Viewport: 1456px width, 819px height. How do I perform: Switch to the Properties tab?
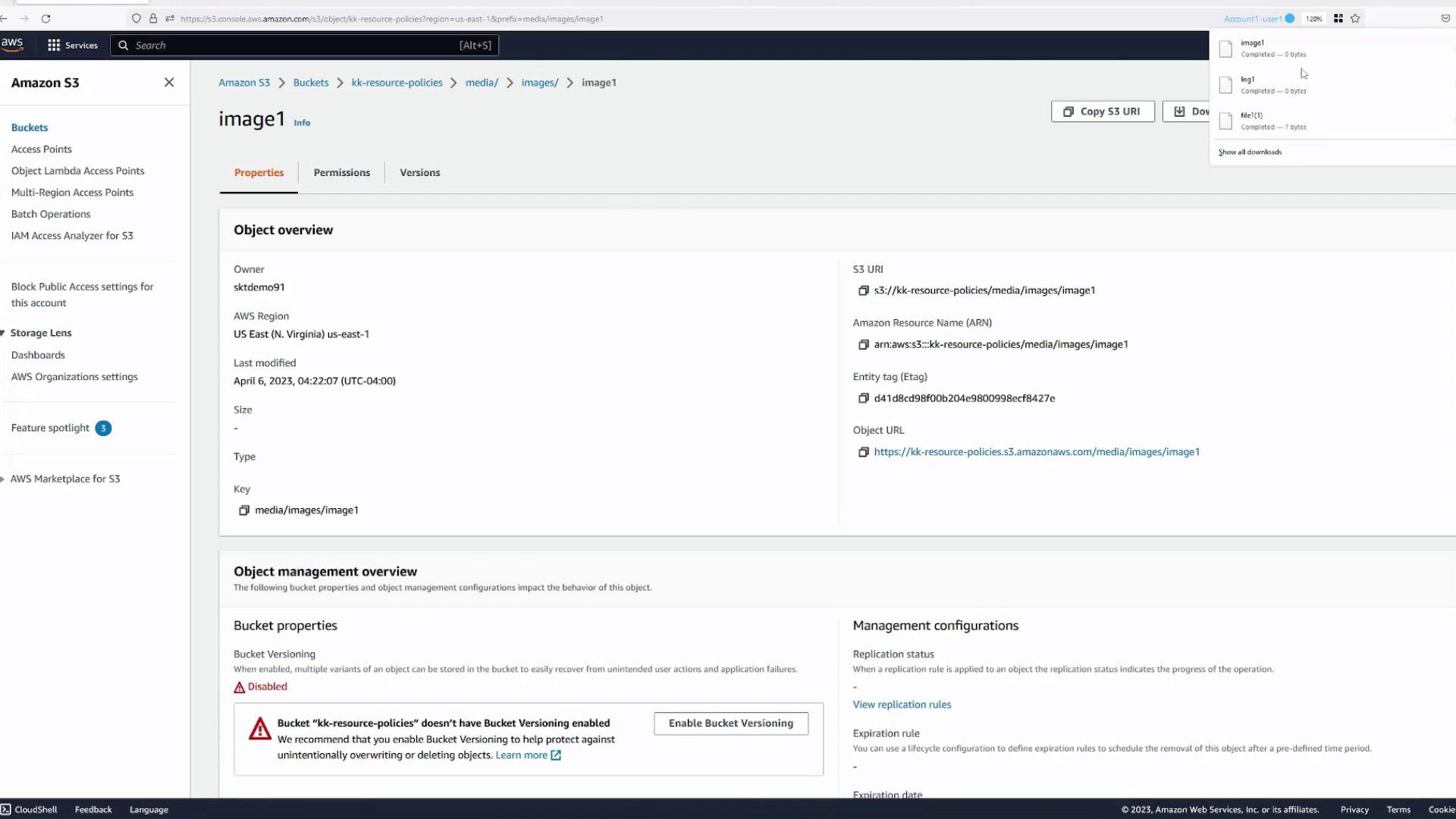(259, 173)
